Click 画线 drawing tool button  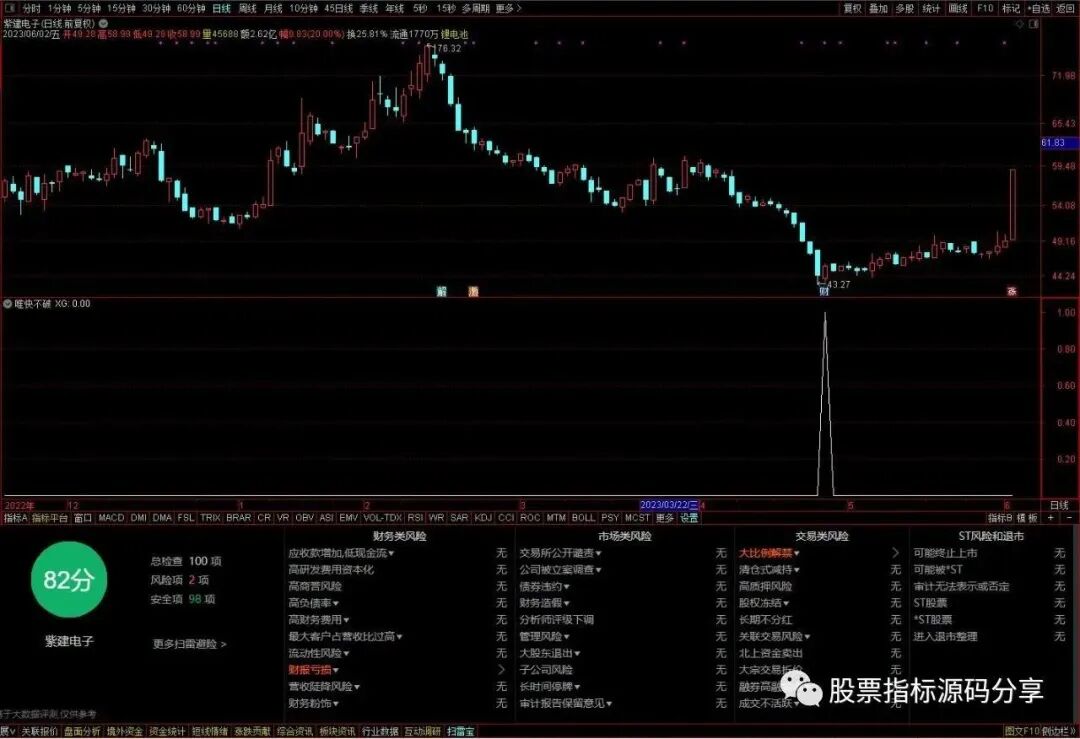click(x=958, y=8)
